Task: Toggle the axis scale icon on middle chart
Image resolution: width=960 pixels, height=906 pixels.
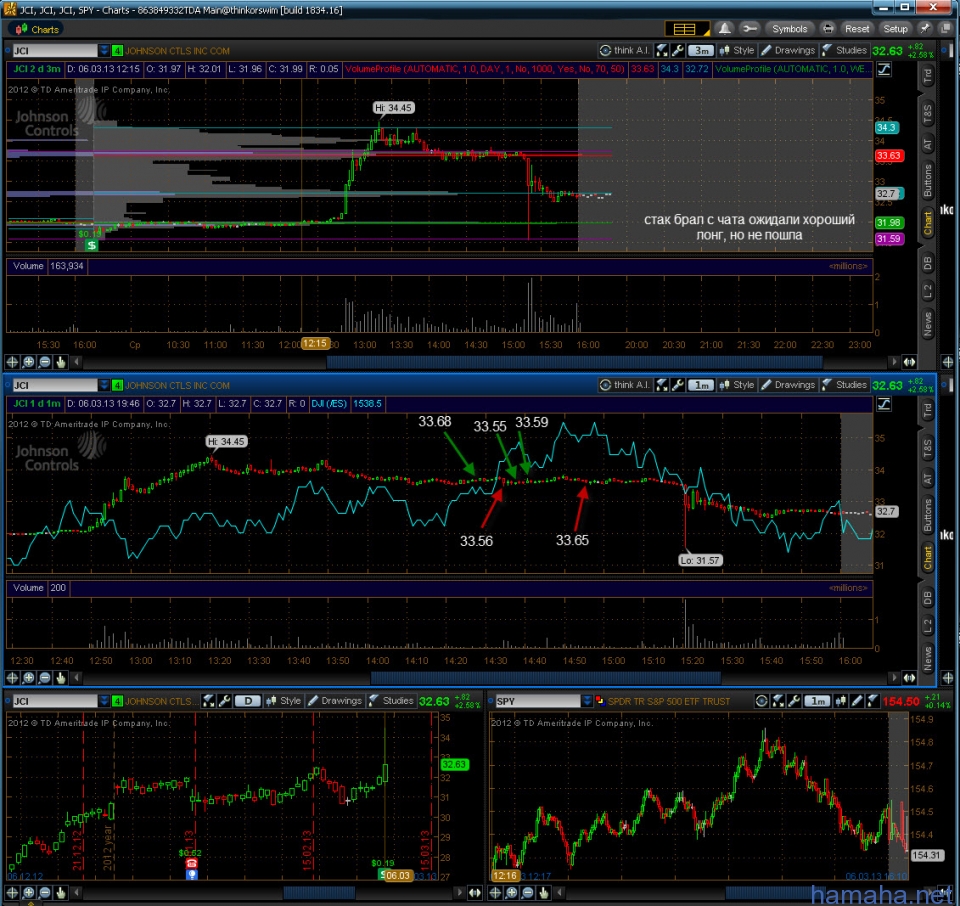Action: click(884, 404)
